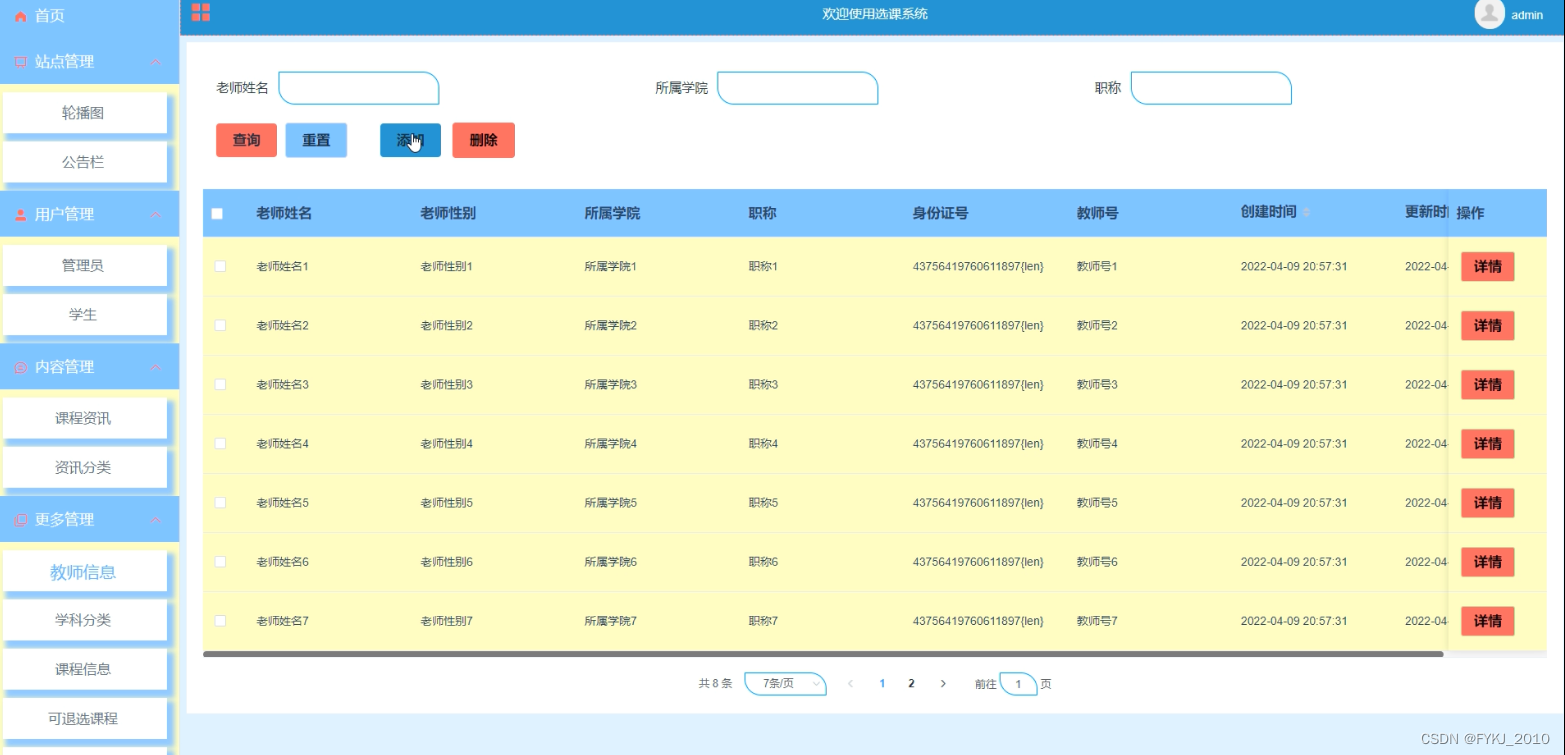This screenshot has width=1565, height=755.
Task: Open the 课程资讯 menu item
Action: [84, 418]
